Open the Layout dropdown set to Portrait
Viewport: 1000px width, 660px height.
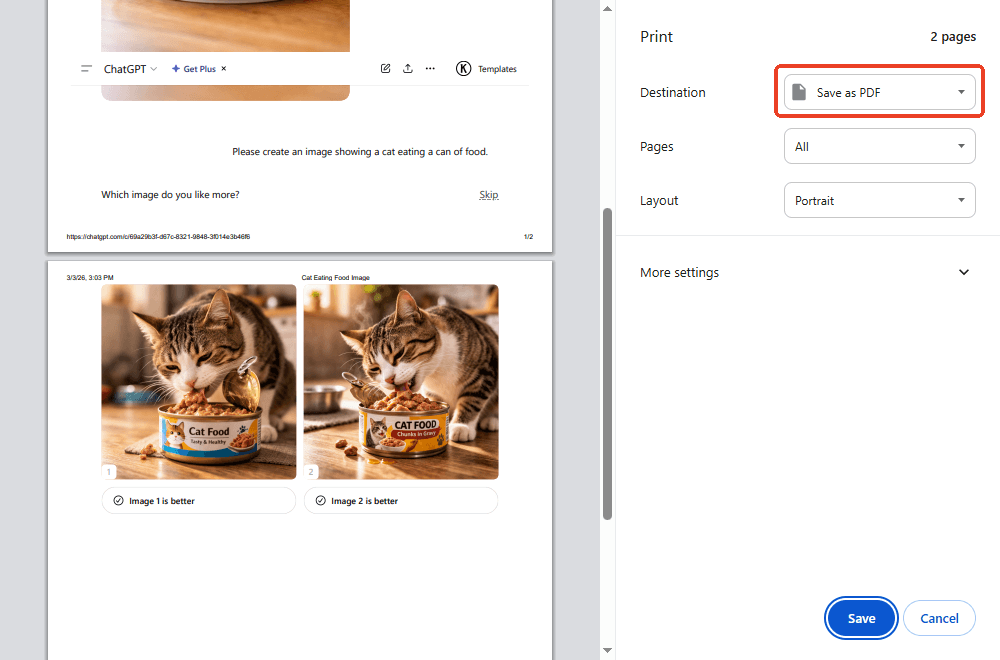pos(879,200)
